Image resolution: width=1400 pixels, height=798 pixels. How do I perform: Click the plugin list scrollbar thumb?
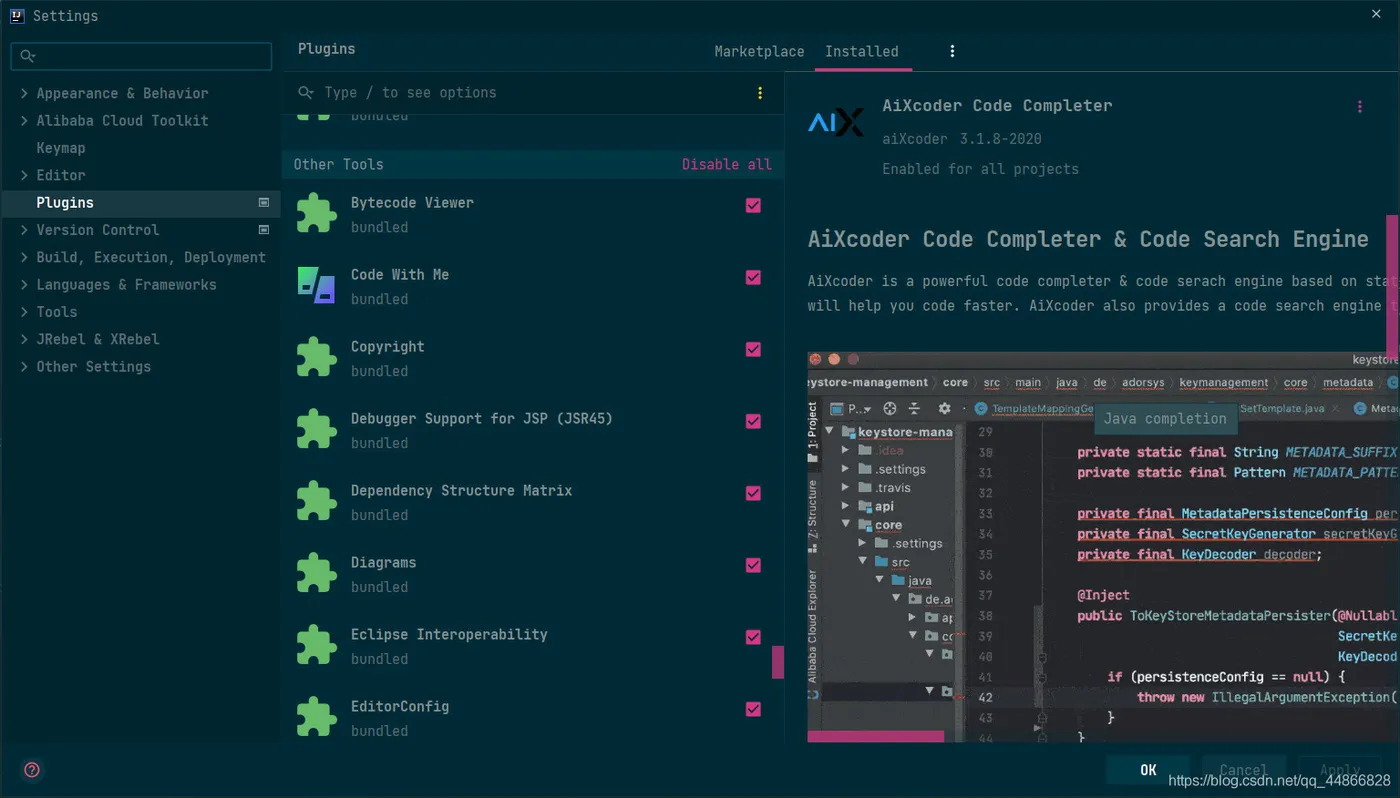click(778, 662)
